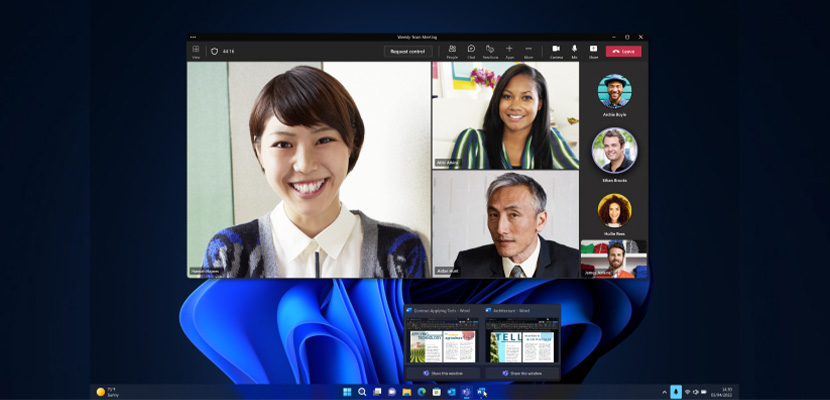Click the Request control button

click(407, 51)
